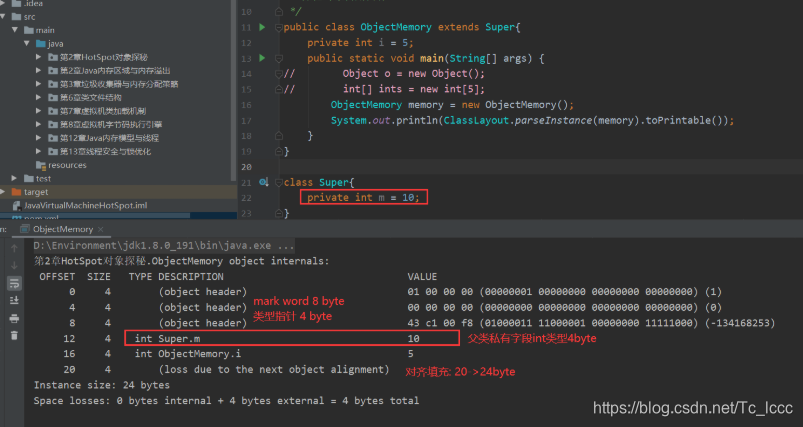This screenshot has height=427, width=803.
Task: Click the Down stack trace arrow in Run panel
Action: point(14,265)
